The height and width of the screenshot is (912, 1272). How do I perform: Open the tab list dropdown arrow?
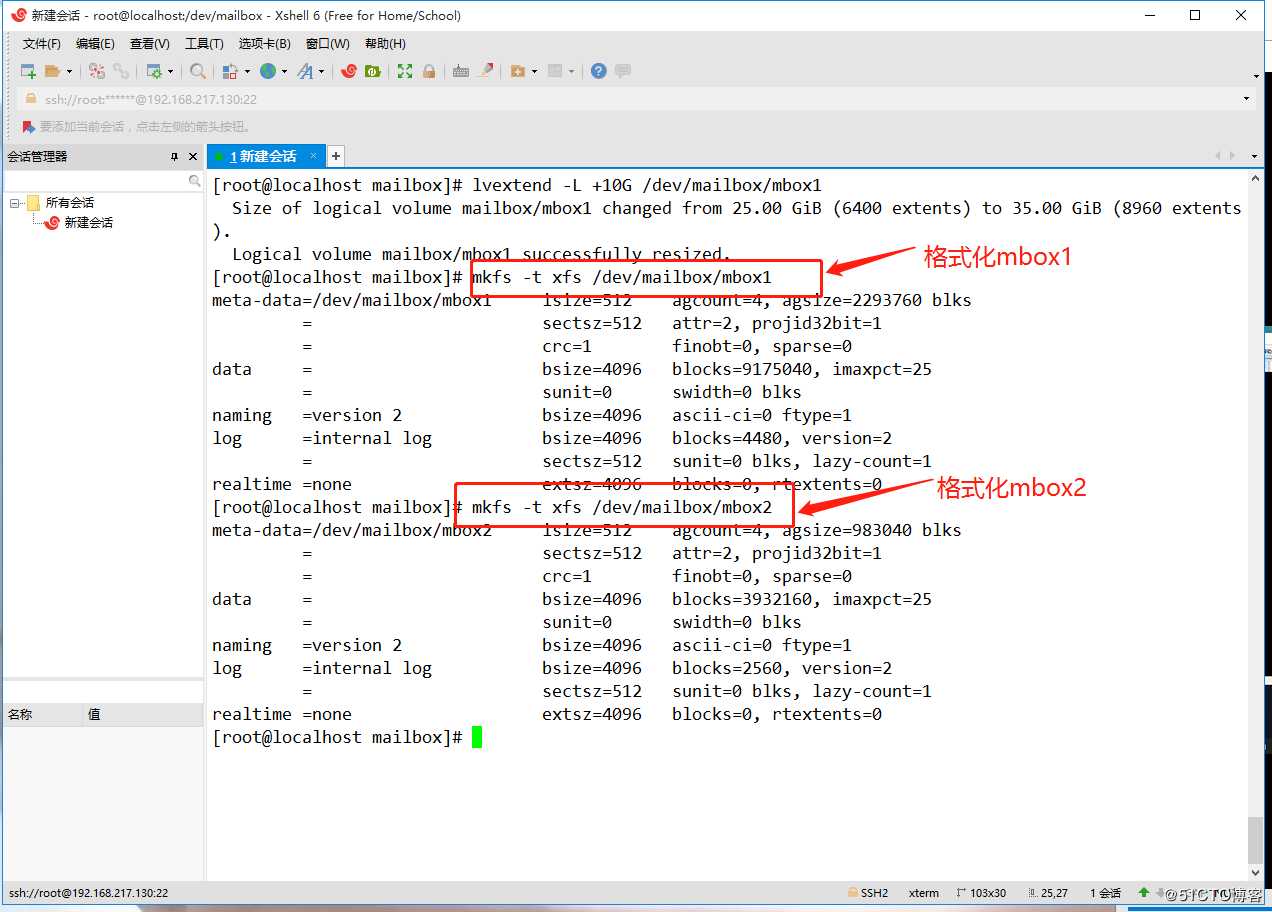coord(1254,156)
